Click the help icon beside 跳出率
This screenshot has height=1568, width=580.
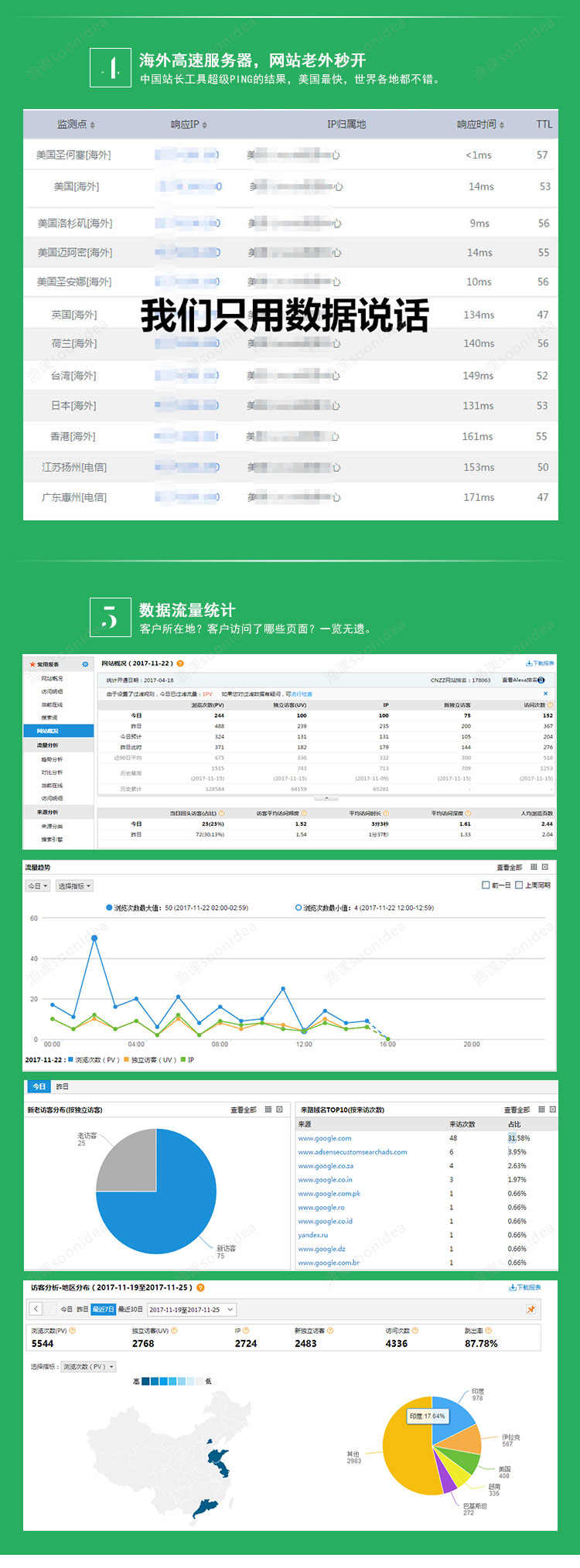pos(489,1331)
